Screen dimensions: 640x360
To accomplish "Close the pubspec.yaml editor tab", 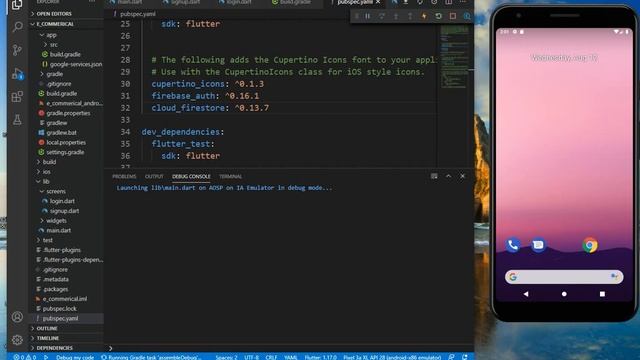I will pyautogui.click(x=378, y=2).
